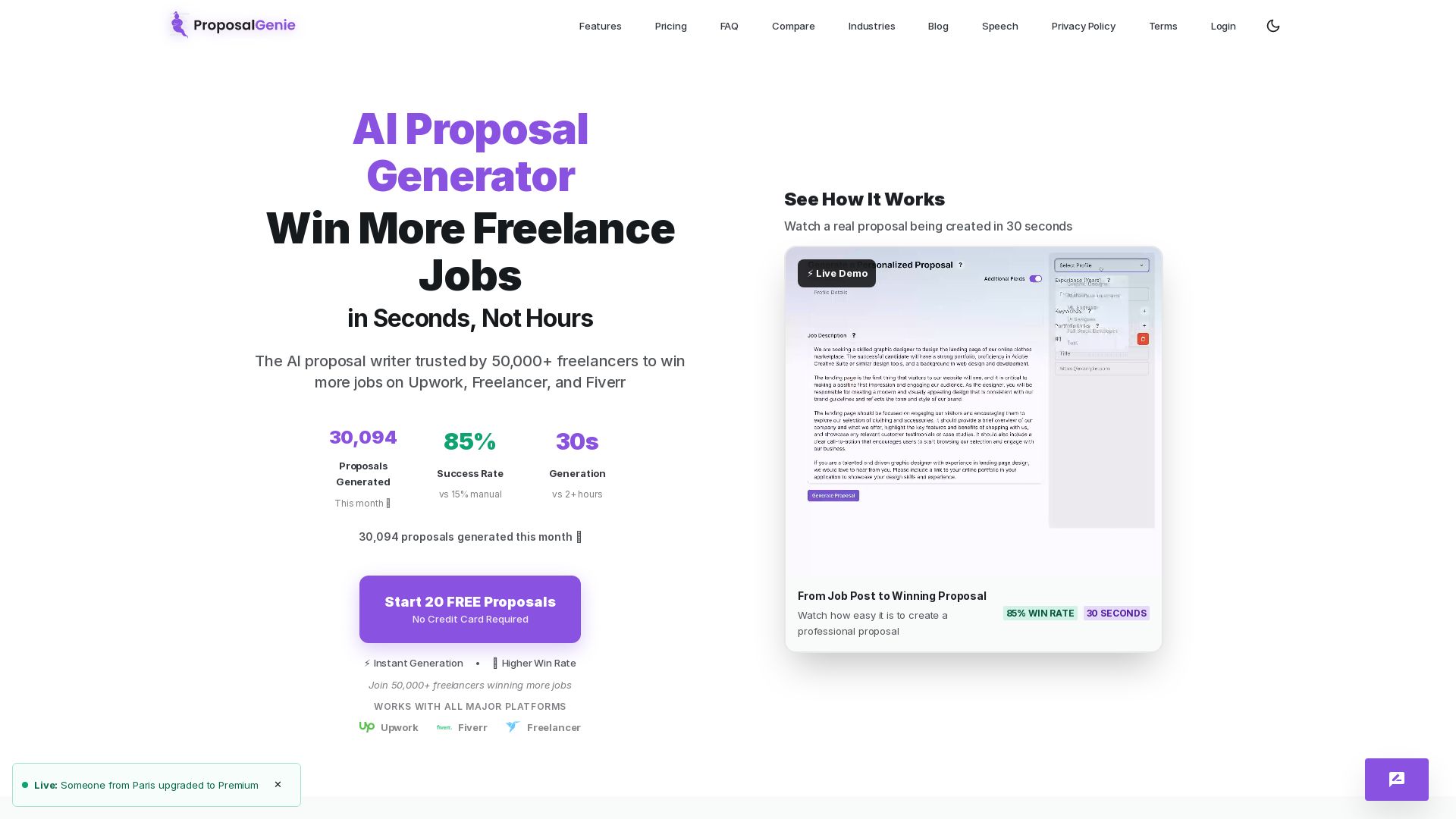Disable the Additional Fields toggle

pos(1036,278)
